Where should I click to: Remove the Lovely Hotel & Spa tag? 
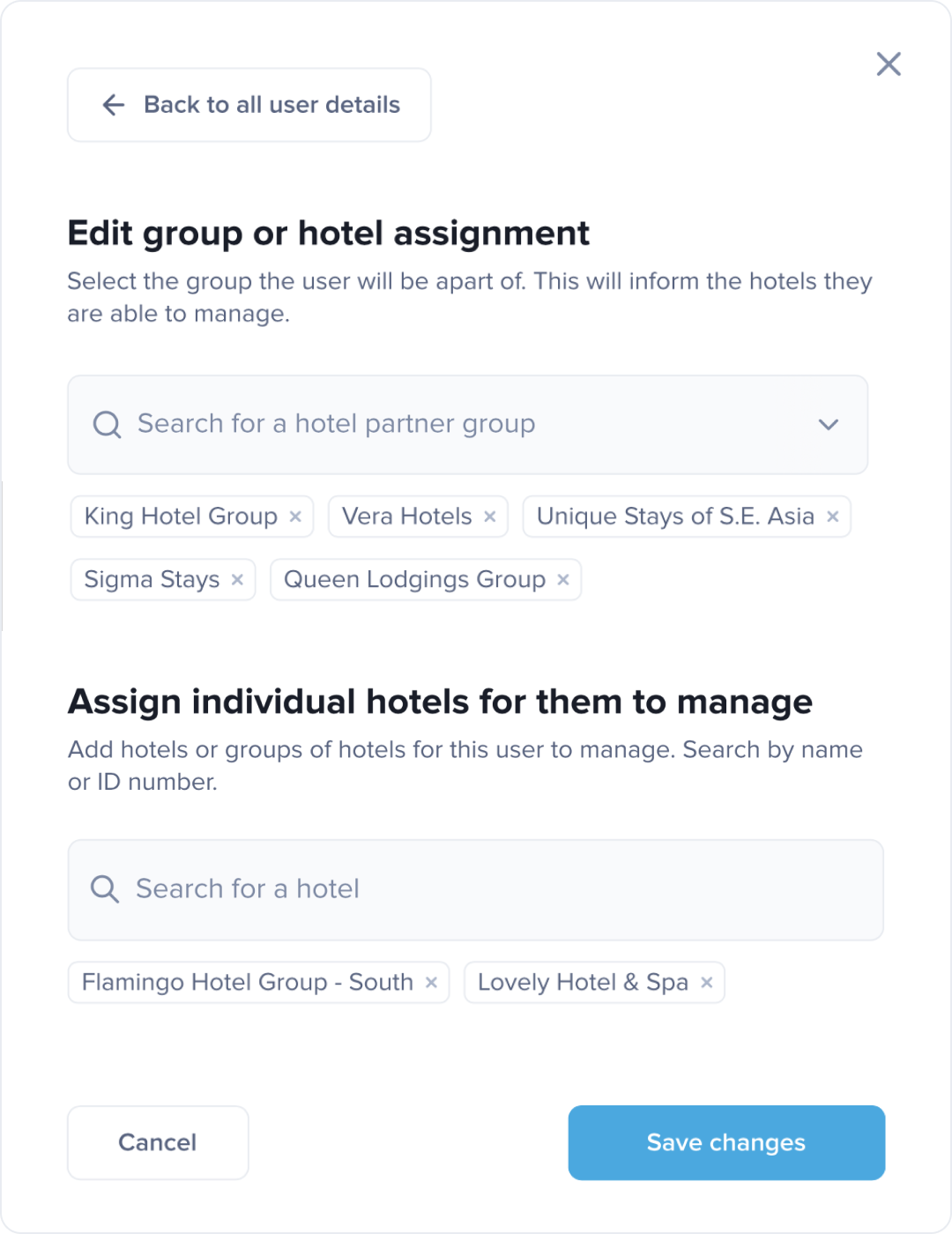coord(706,983)
